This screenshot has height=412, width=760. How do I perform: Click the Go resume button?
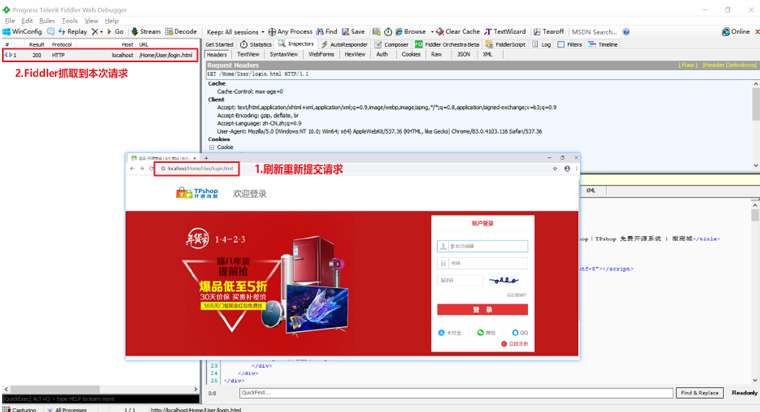tap(115, 32)
